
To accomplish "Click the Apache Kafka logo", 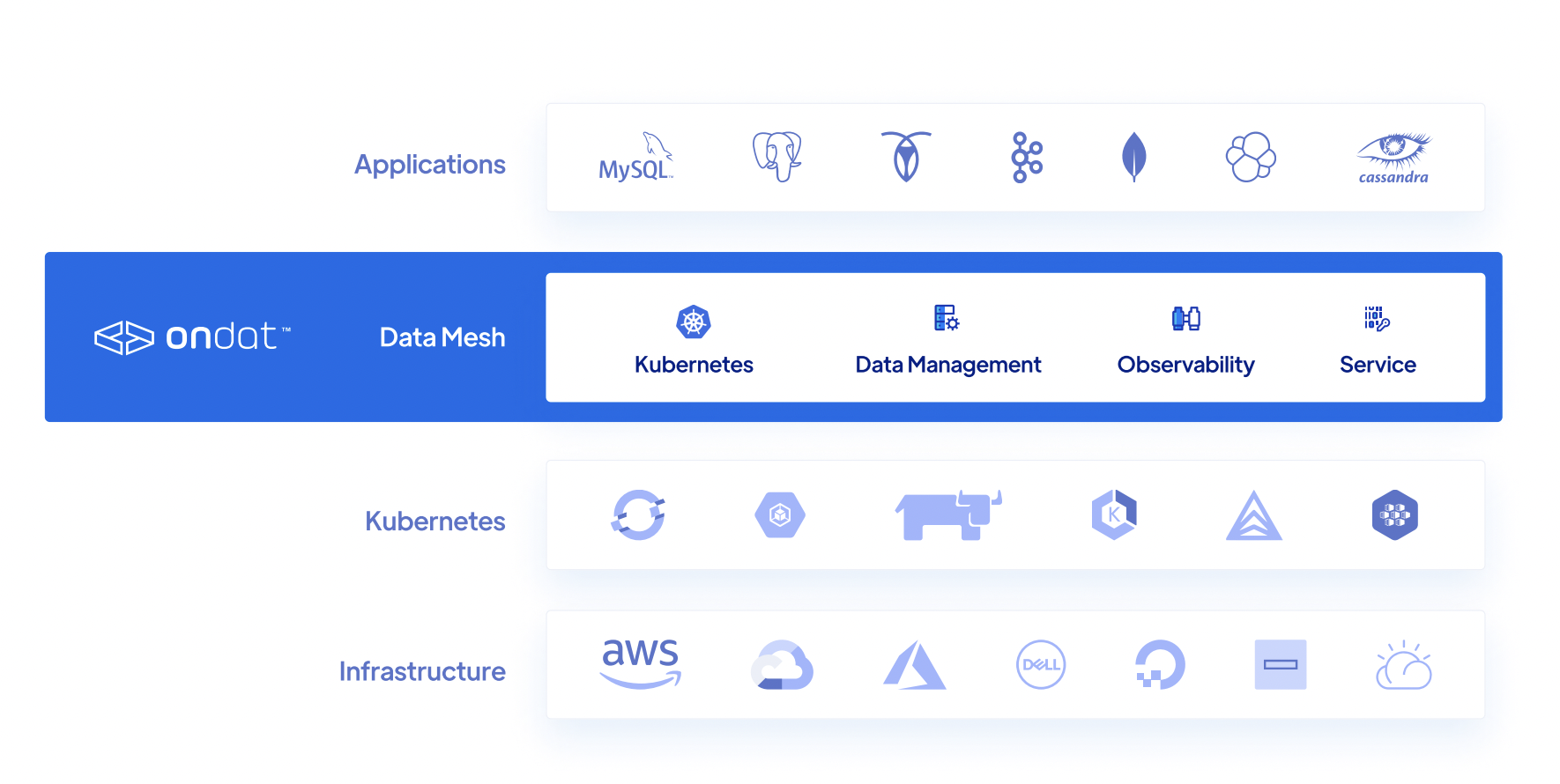I will point(1027,157).
